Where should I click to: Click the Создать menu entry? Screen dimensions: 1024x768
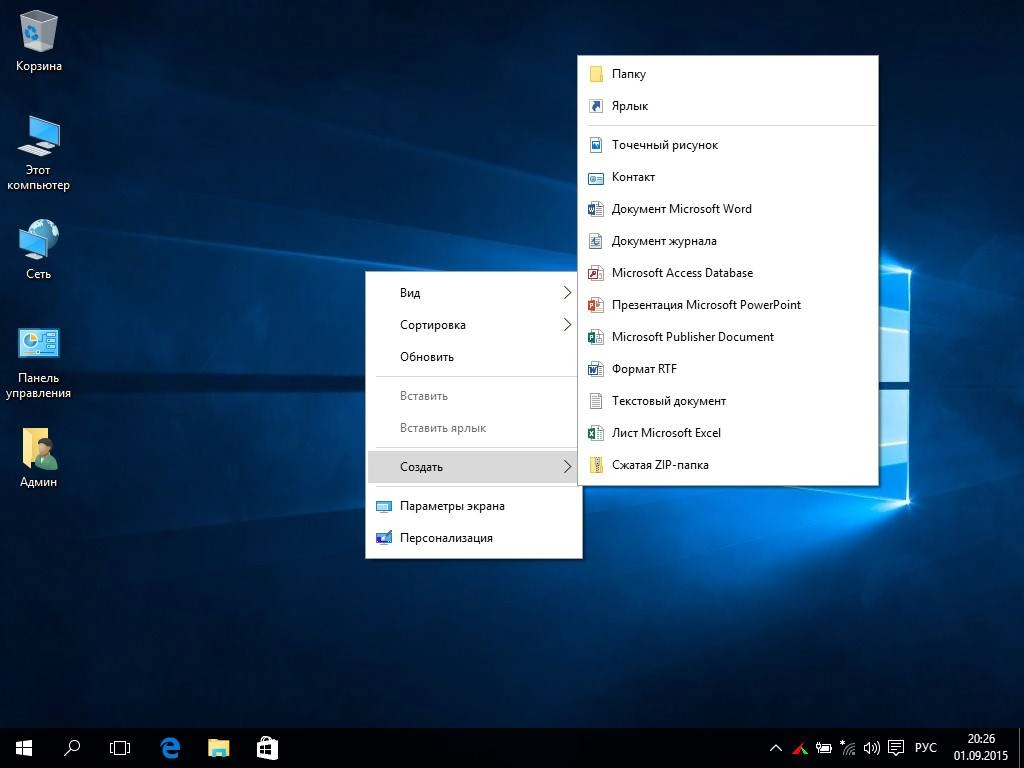click(x=474, y=467)
